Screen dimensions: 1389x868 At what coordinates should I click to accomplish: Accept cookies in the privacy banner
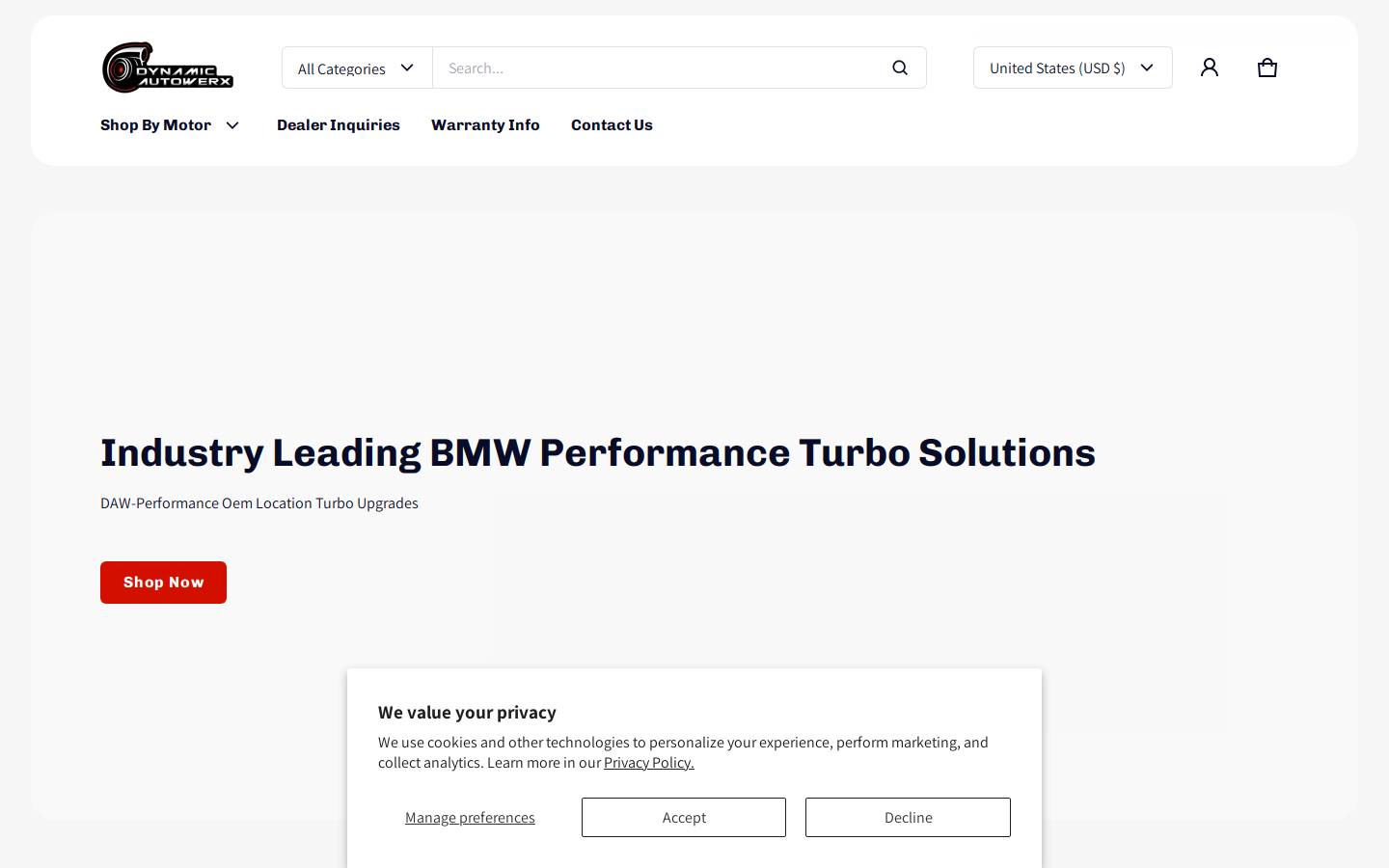684,817
